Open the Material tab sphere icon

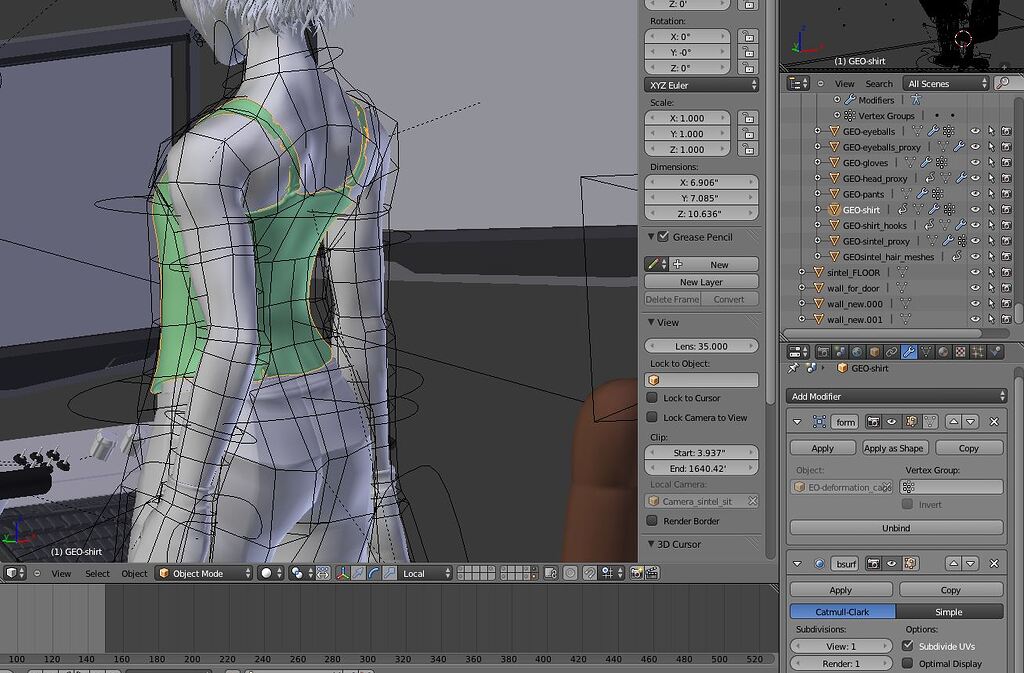point(943,352)
